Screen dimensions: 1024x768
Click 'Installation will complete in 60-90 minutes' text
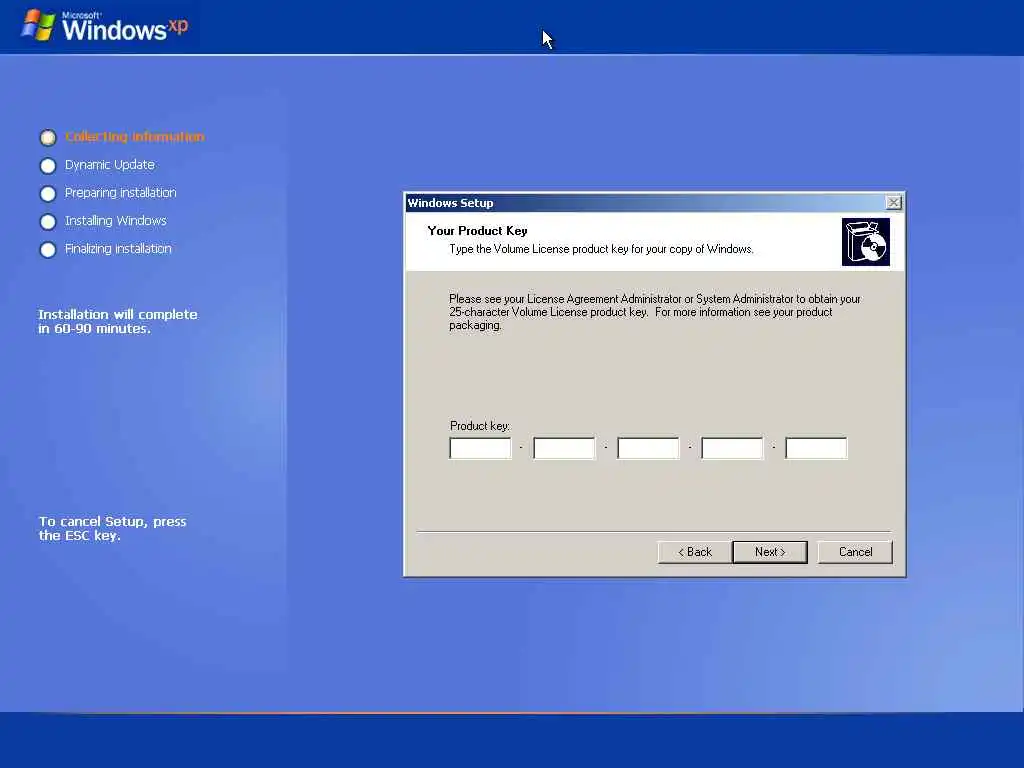pos(118,321)
